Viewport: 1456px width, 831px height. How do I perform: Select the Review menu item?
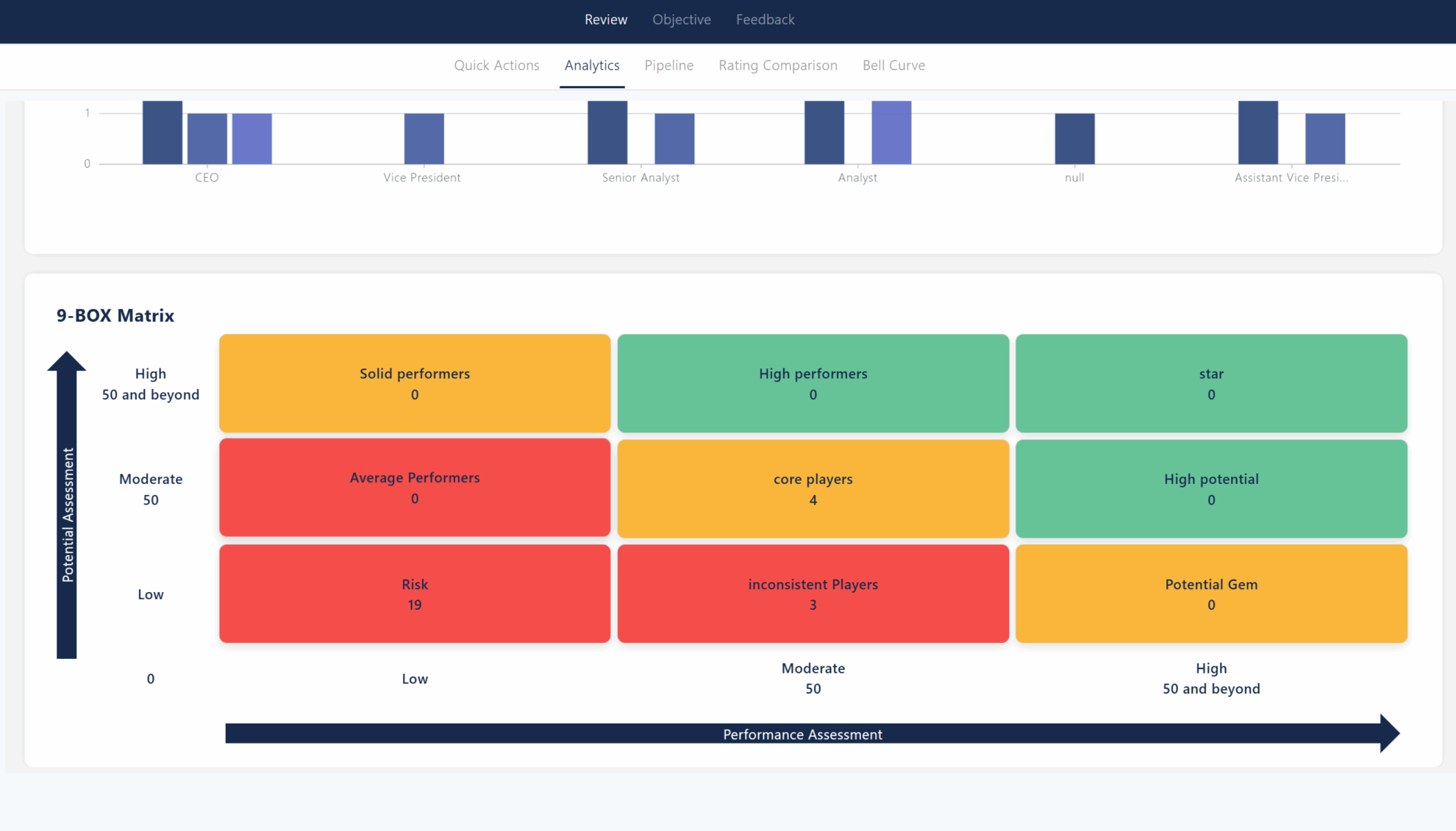click(606, 20)
